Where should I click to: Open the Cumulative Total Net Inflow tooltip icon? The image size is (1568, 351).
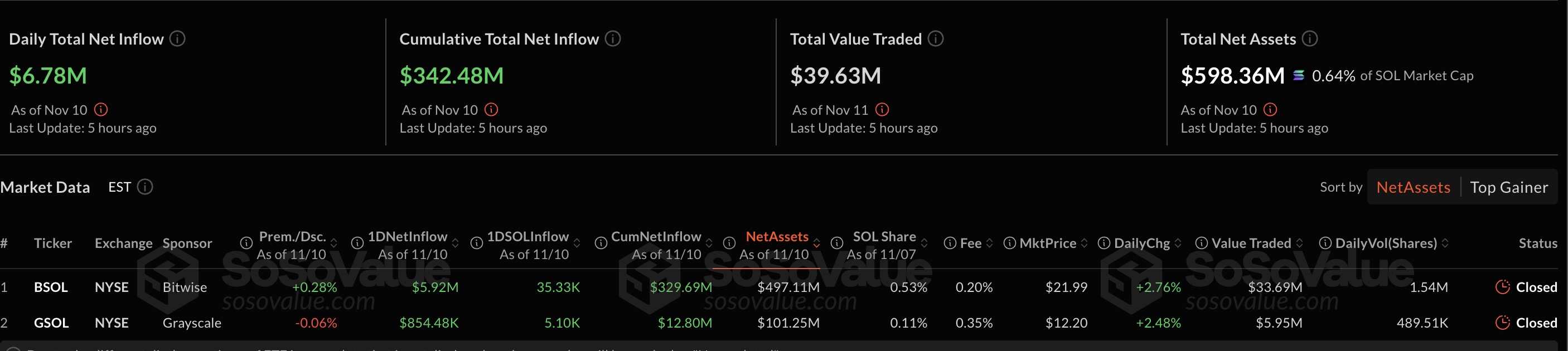pos(613,39)
